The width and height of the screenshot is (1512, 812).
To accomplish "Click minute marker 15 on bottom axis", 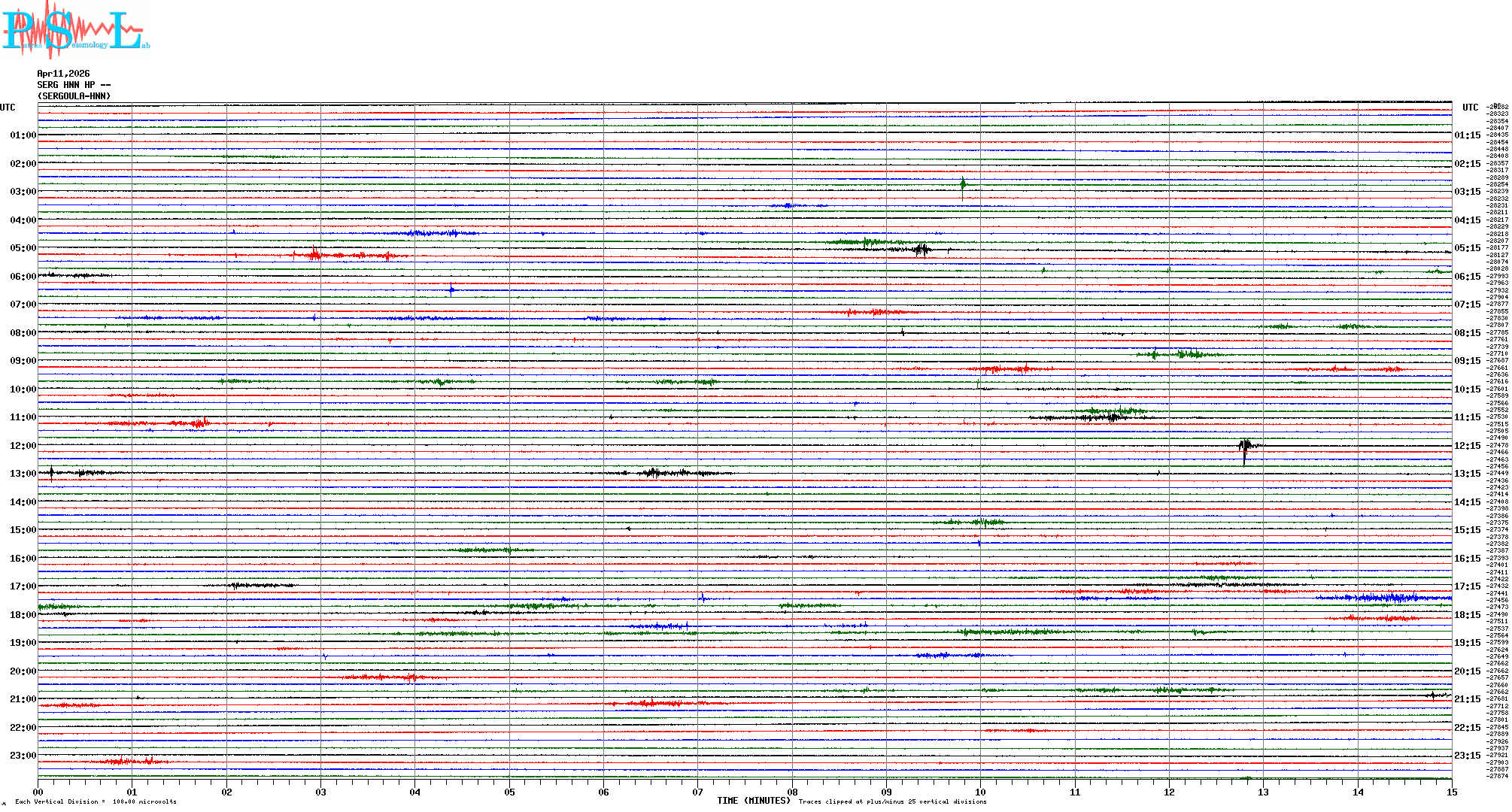I will 1451,792.
